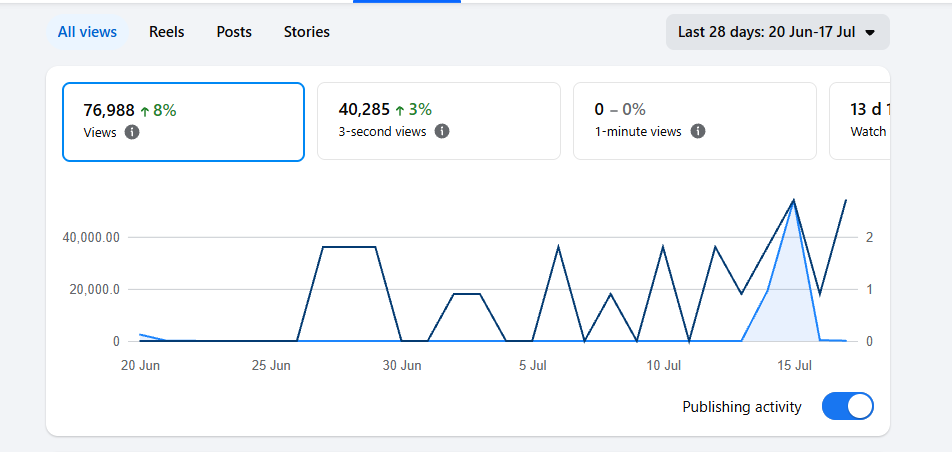Select the 76,988 Views metric card
The width and height of the screenshot is (952, 452).
[183, 122]
